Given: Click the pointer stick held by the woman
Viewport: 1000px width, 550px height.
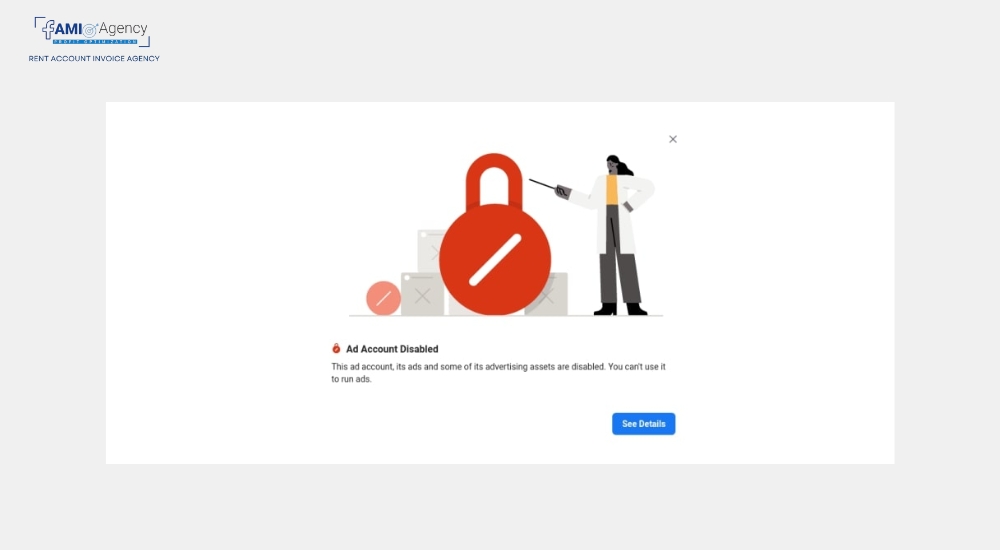Looking at the screenshot, I should [x=543, y=184].
